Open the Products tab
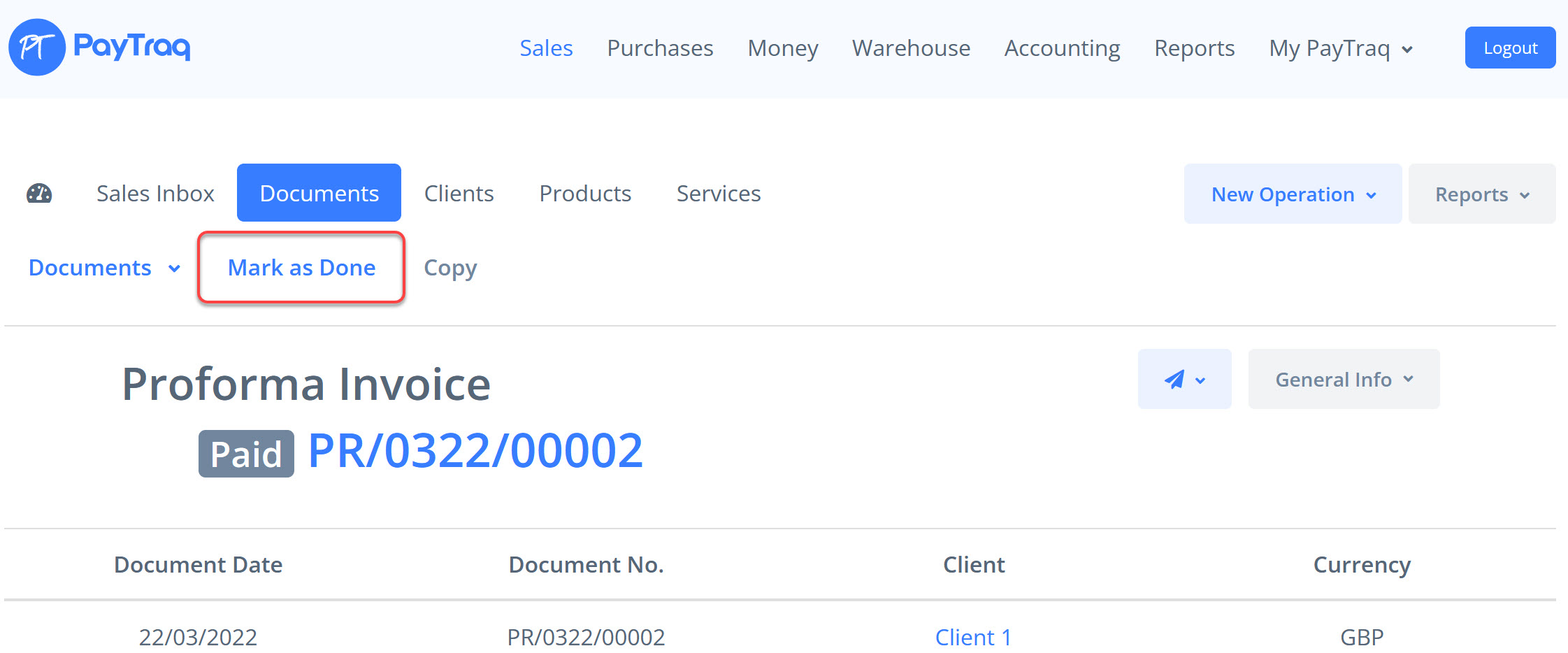The image size is (1568, 653). [585, 194]
